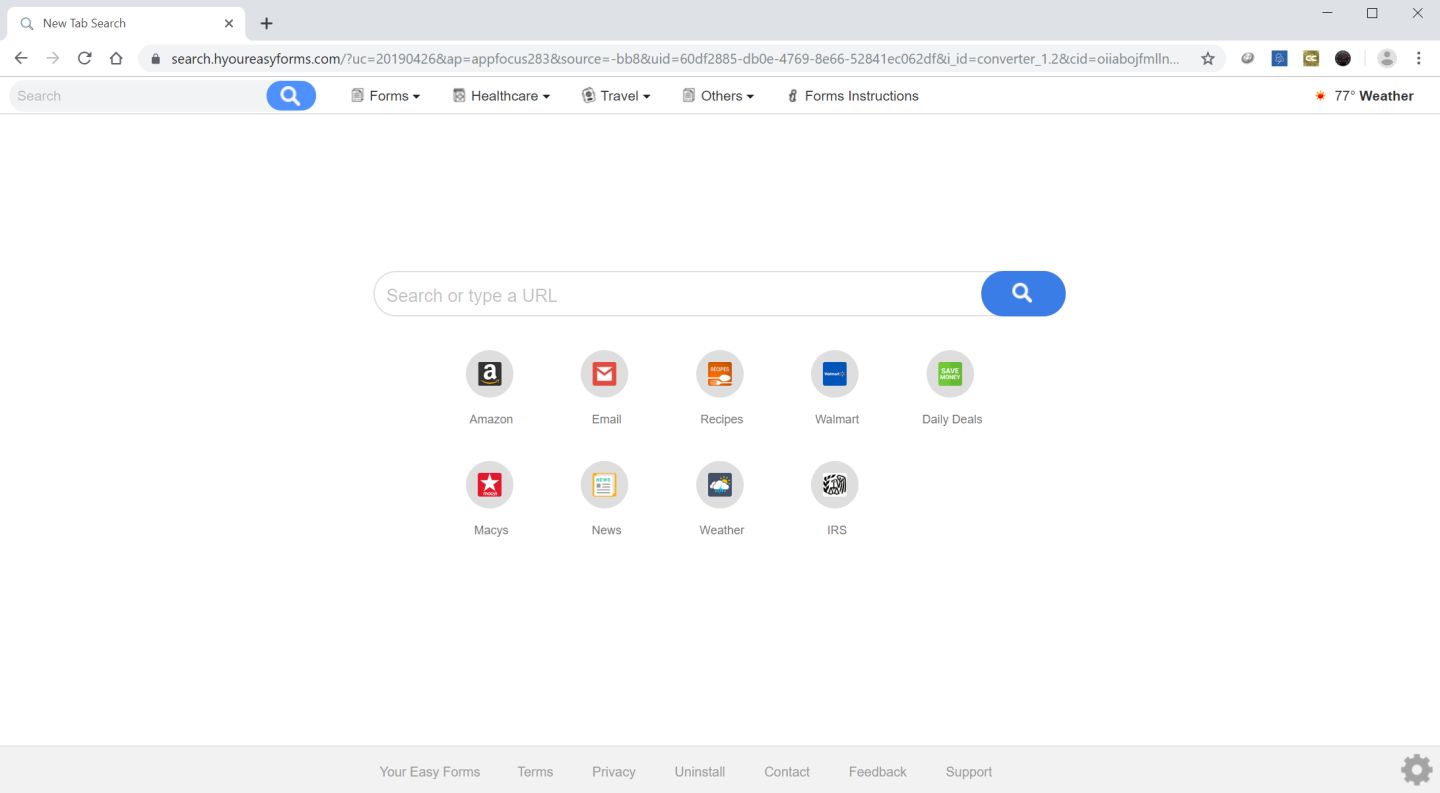Open the IRS shortcut icon
Screen dimensions: 1440x793
835,485
